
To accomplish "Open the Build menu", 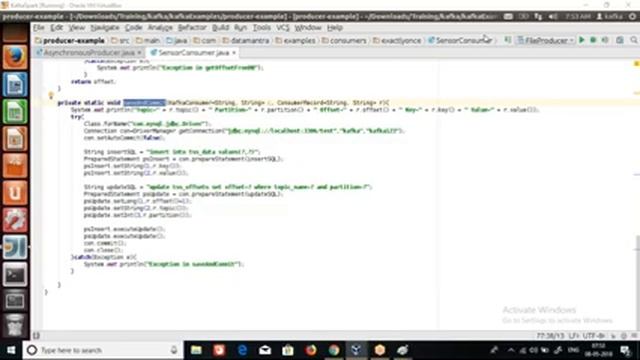I will pos(220,27).
